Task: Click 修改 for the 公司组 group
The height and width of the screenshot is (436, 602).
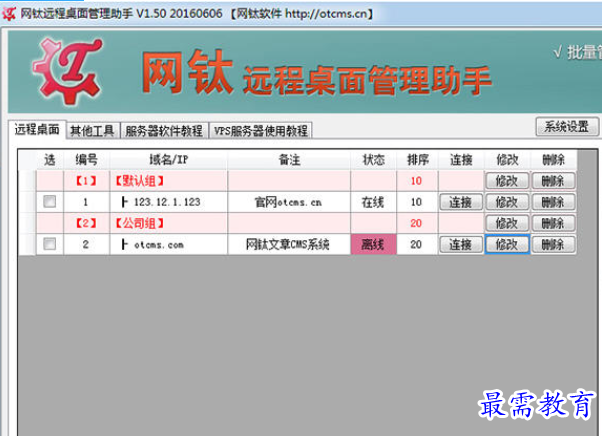Action: pos(507,223)
